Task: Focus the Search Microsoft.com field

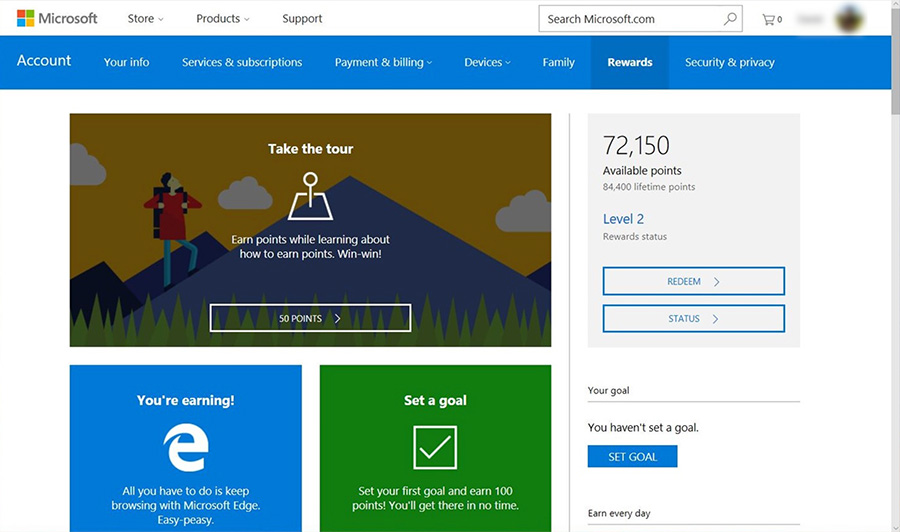Action: [630, 18]
